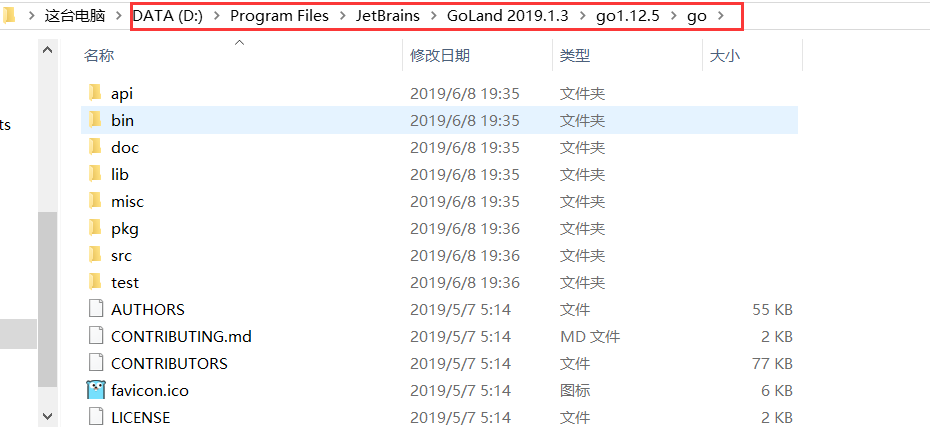Select the doc folder icon

95,147
